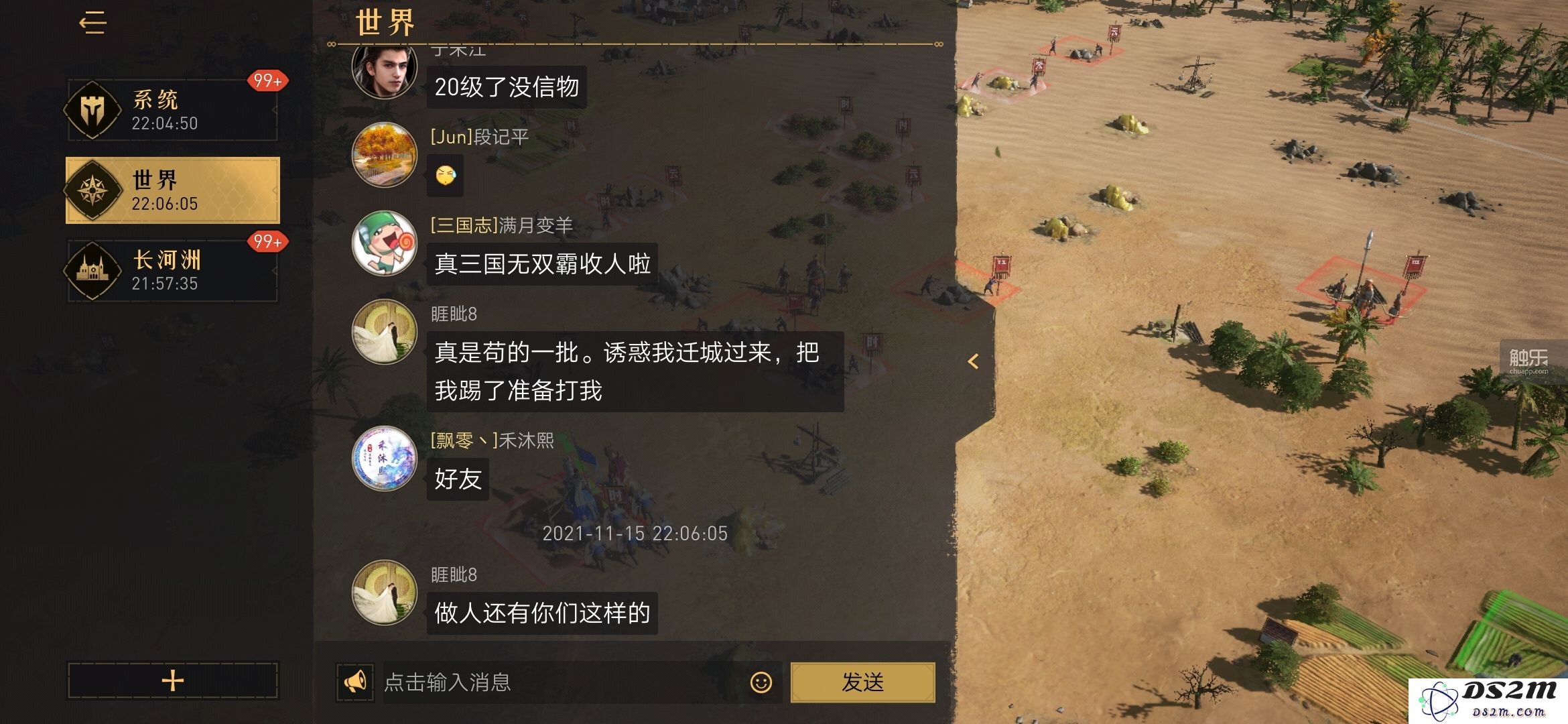Open the 系统 channel helmet icon
Image resolution: width=1568 pixels, height=724 pixels.
93,110
